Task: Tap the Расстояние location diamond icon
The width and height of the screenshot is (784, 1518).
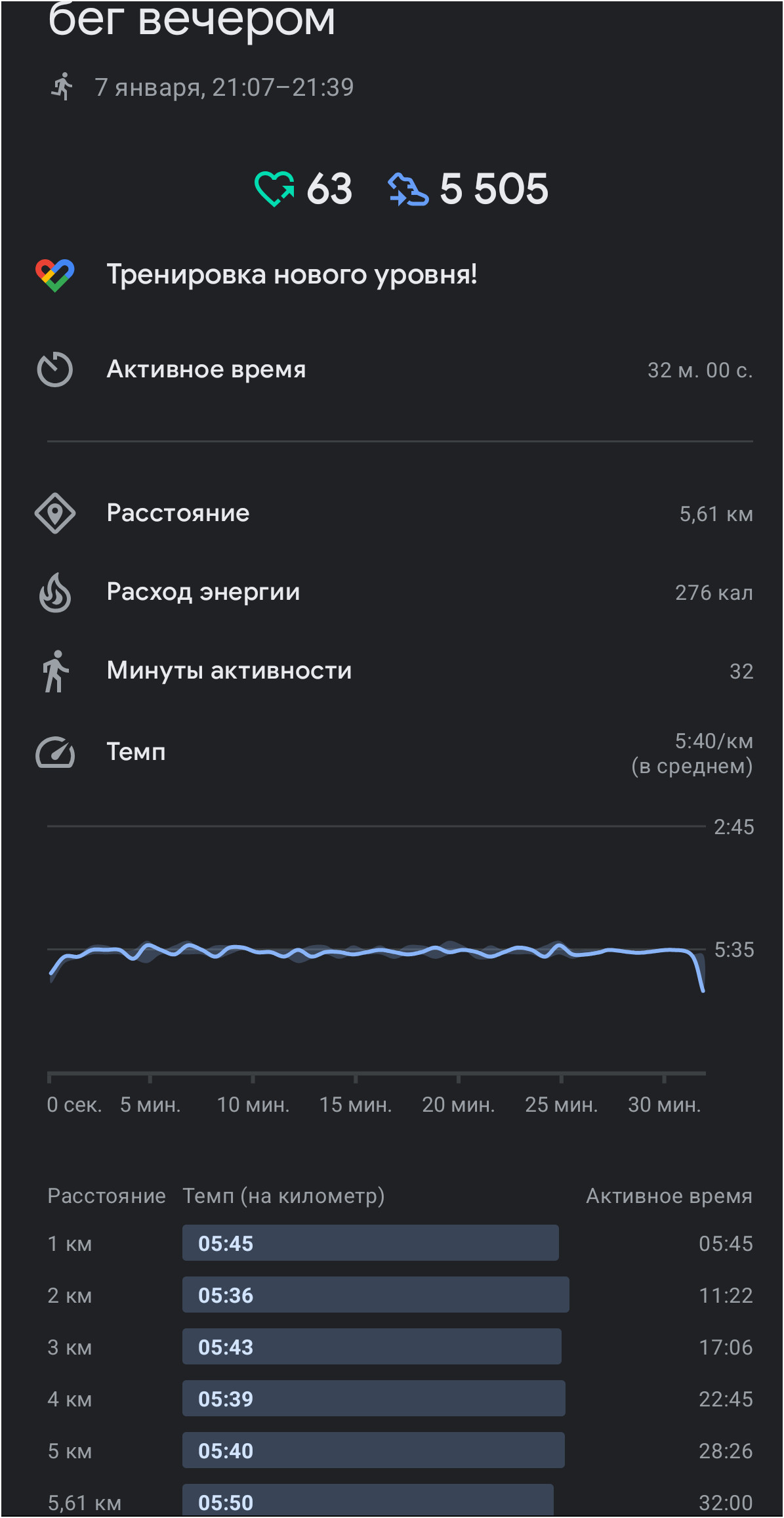Action: 55,513
